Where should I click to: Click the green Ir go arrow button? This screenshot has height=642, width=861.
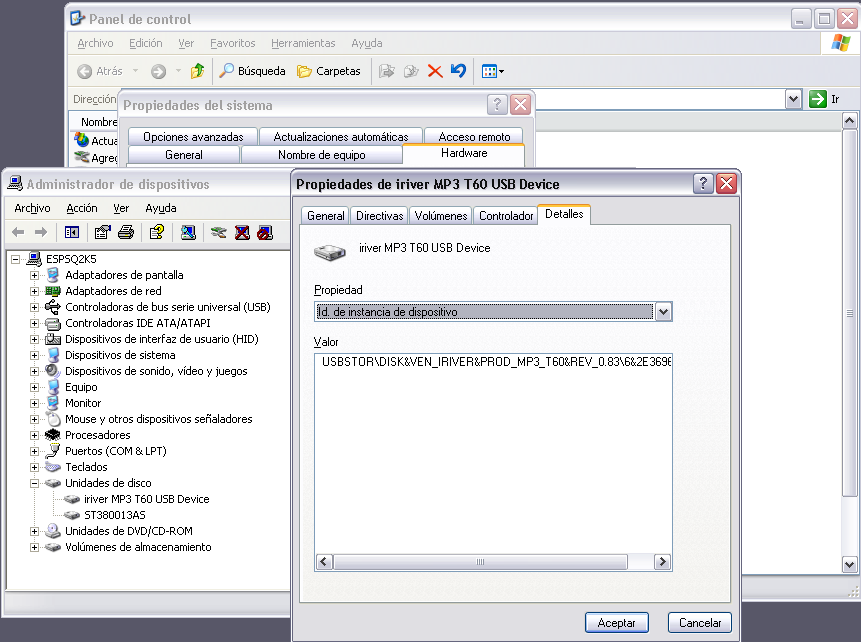point(818,99)
